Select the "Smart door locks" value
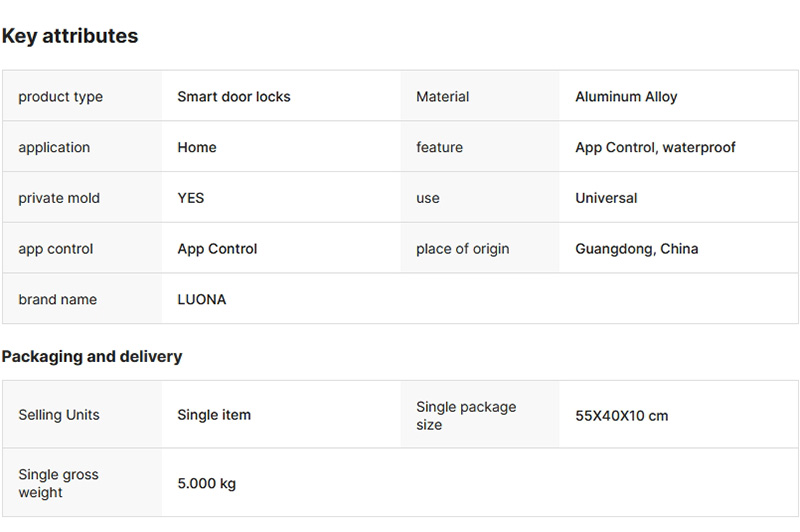Image resolution: width=800 pixels, height=532 pixels. (x=234, y=97)
